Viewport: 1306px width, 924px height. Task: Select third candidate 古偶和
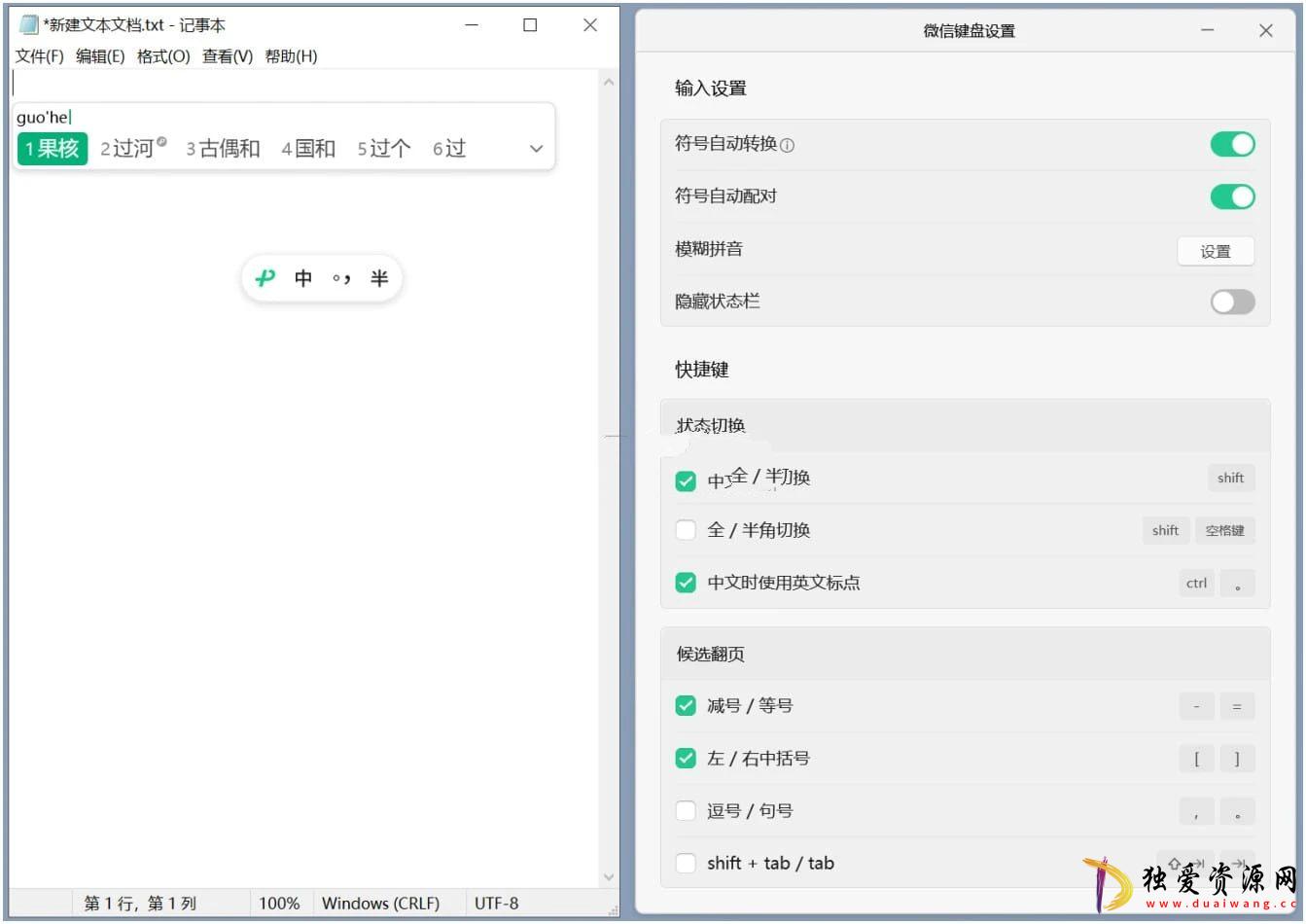pyautogui.click(x=223, y=149)
